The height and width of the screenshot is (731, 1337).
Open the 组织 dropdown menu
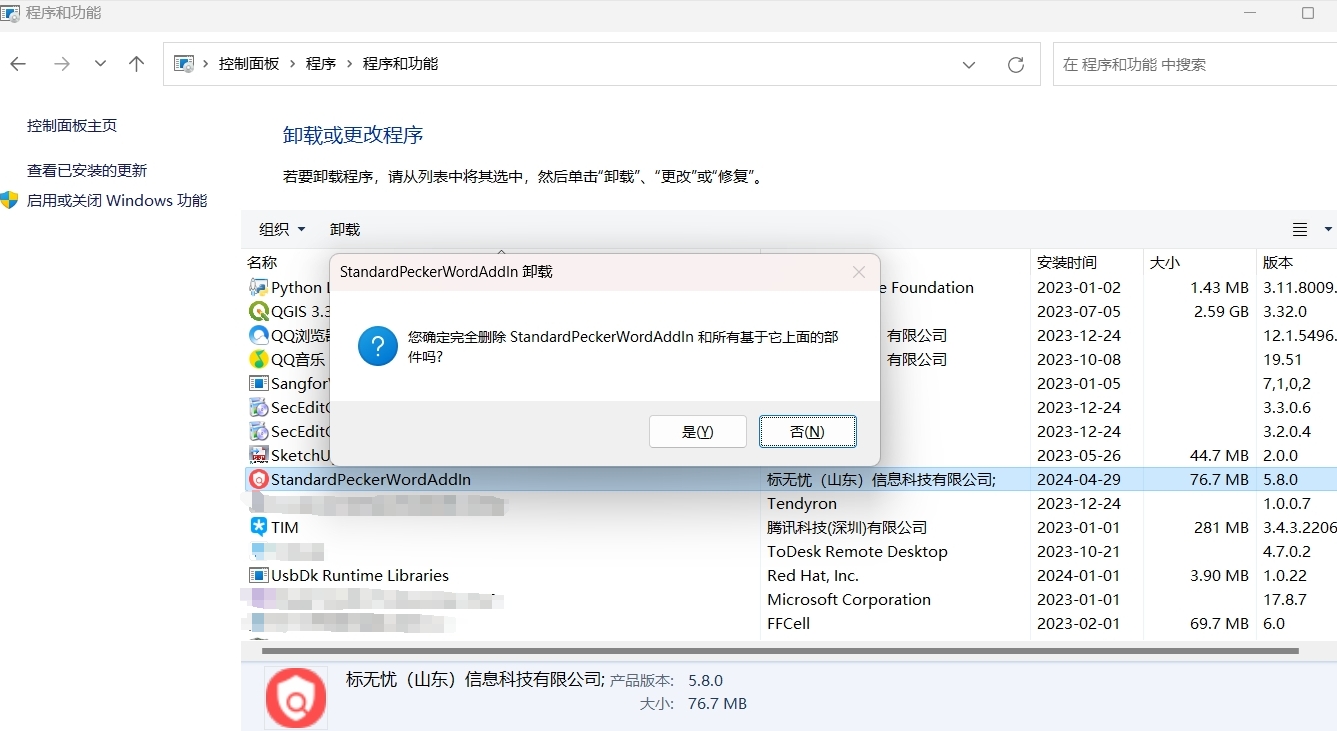tap(282, 230)
